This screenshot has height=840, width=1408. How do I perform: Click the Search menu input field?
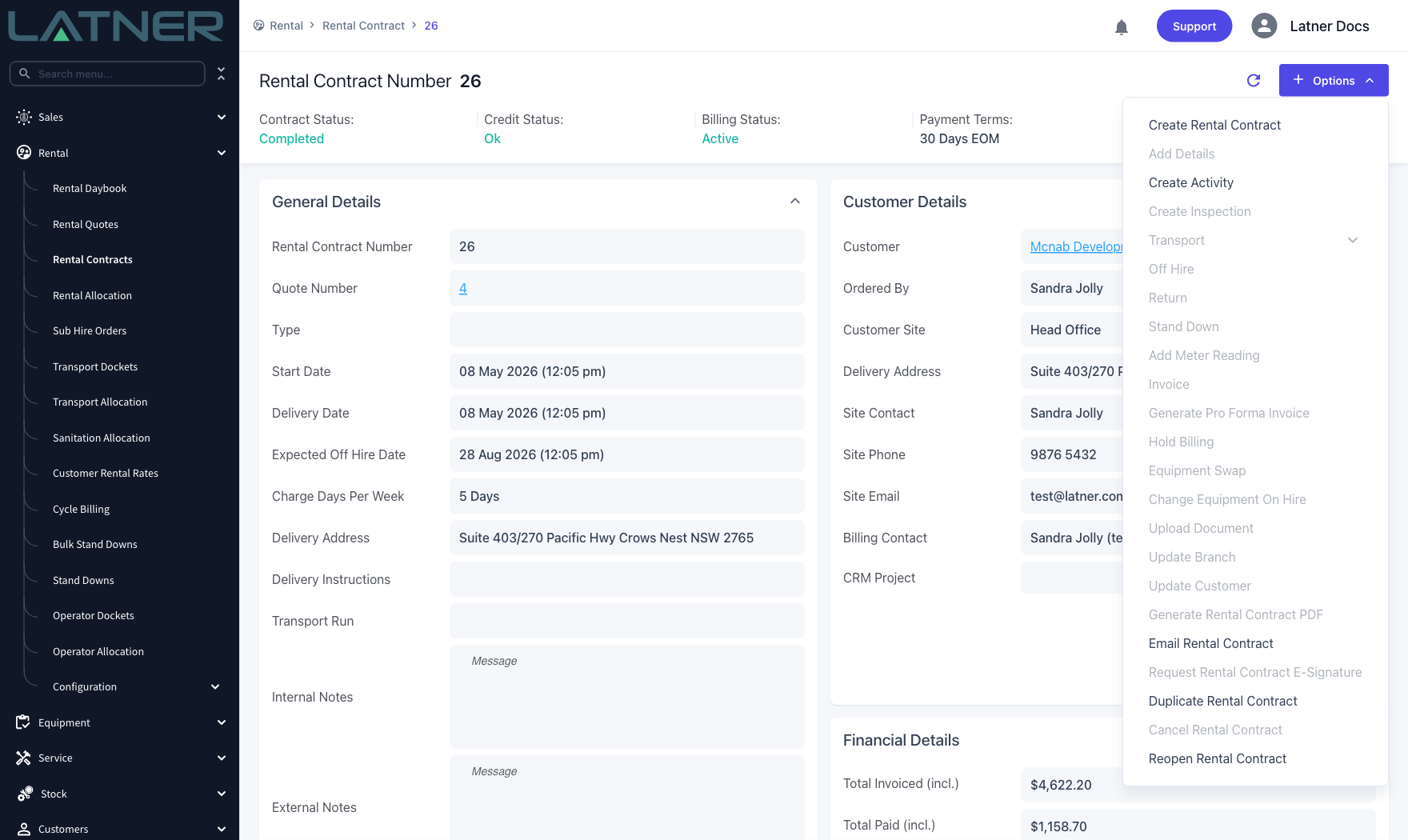[107, 74]
